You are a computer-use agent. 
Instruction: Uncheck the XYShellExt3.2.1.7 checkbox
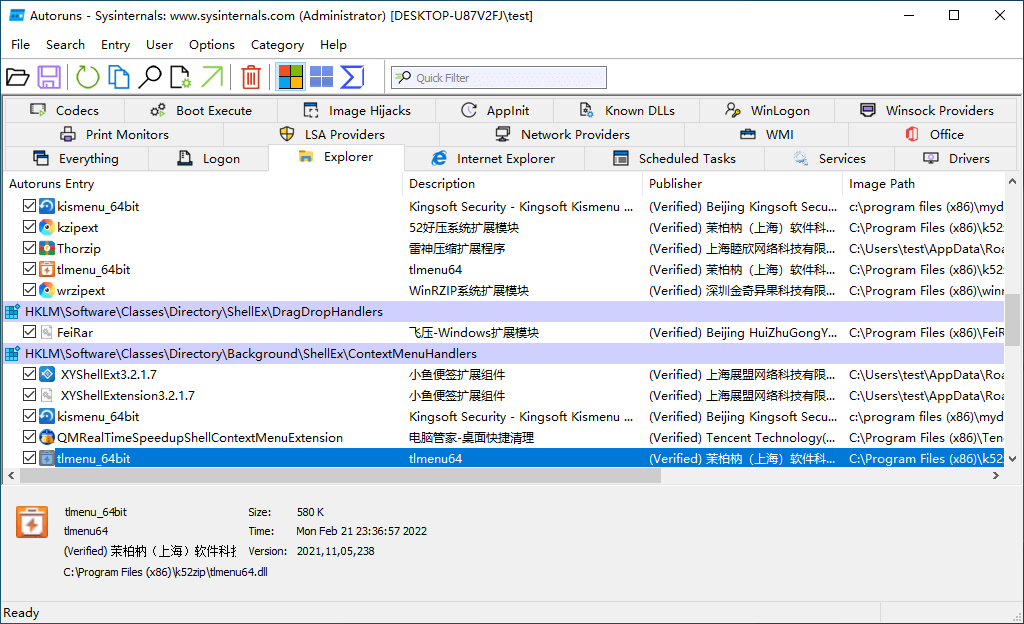[x=29, y=374]
